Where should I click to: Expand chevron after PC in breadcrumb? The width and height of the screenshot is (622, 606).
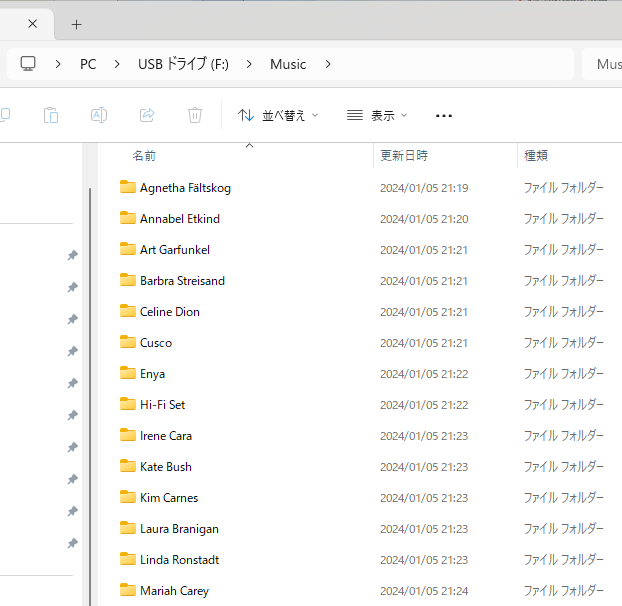tap(117, 64)
